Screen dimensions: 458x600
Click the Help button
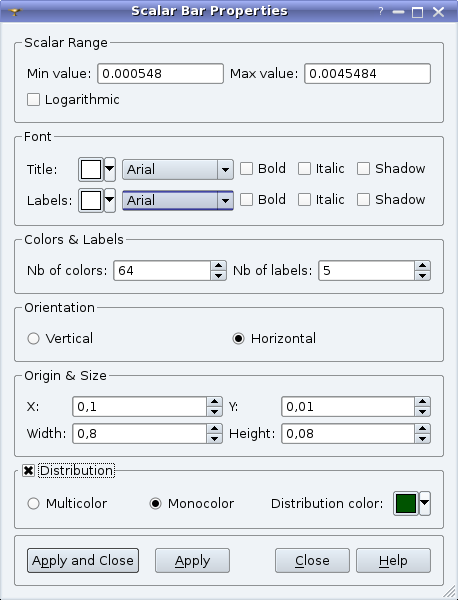coord(393,561)
